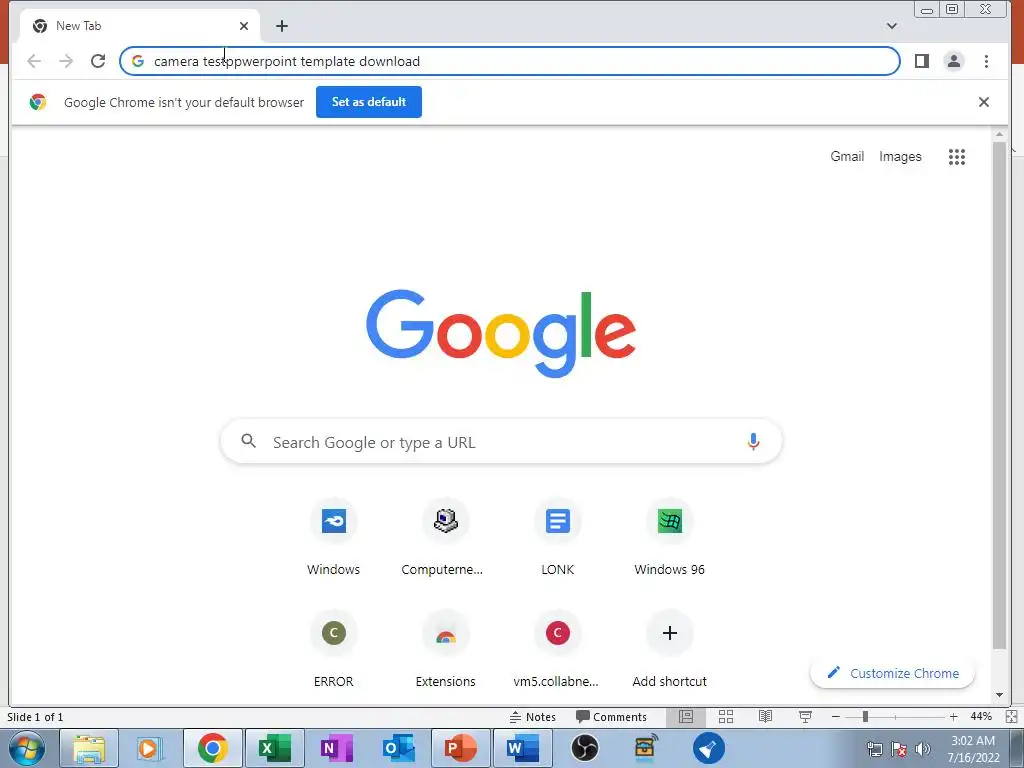Click the 44% zoom level
The height and width of the screenshot is (768, 1024).
point(981,717)
